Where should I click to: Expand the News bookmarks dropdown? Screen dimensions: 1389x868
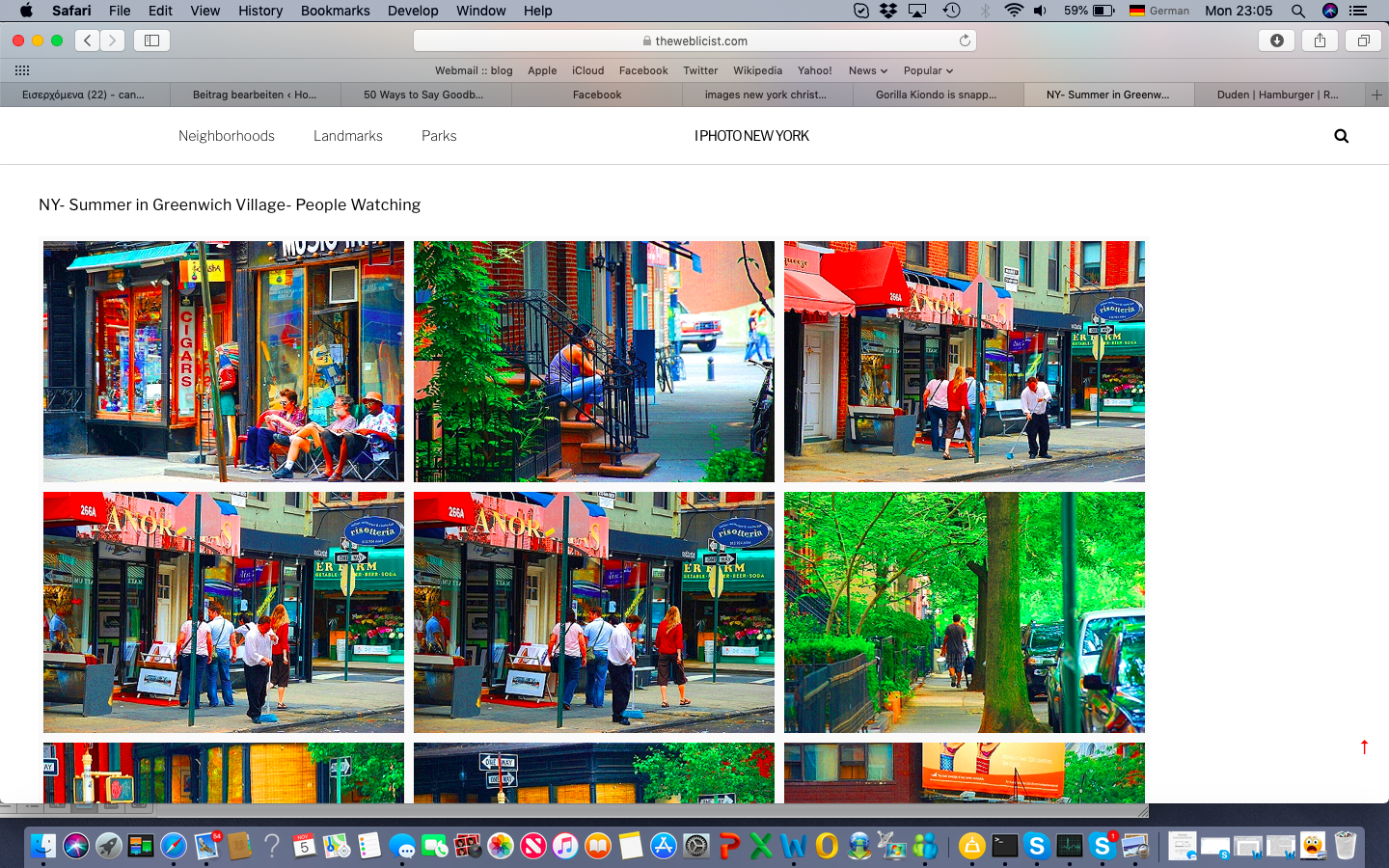click(x=868, y=70)
